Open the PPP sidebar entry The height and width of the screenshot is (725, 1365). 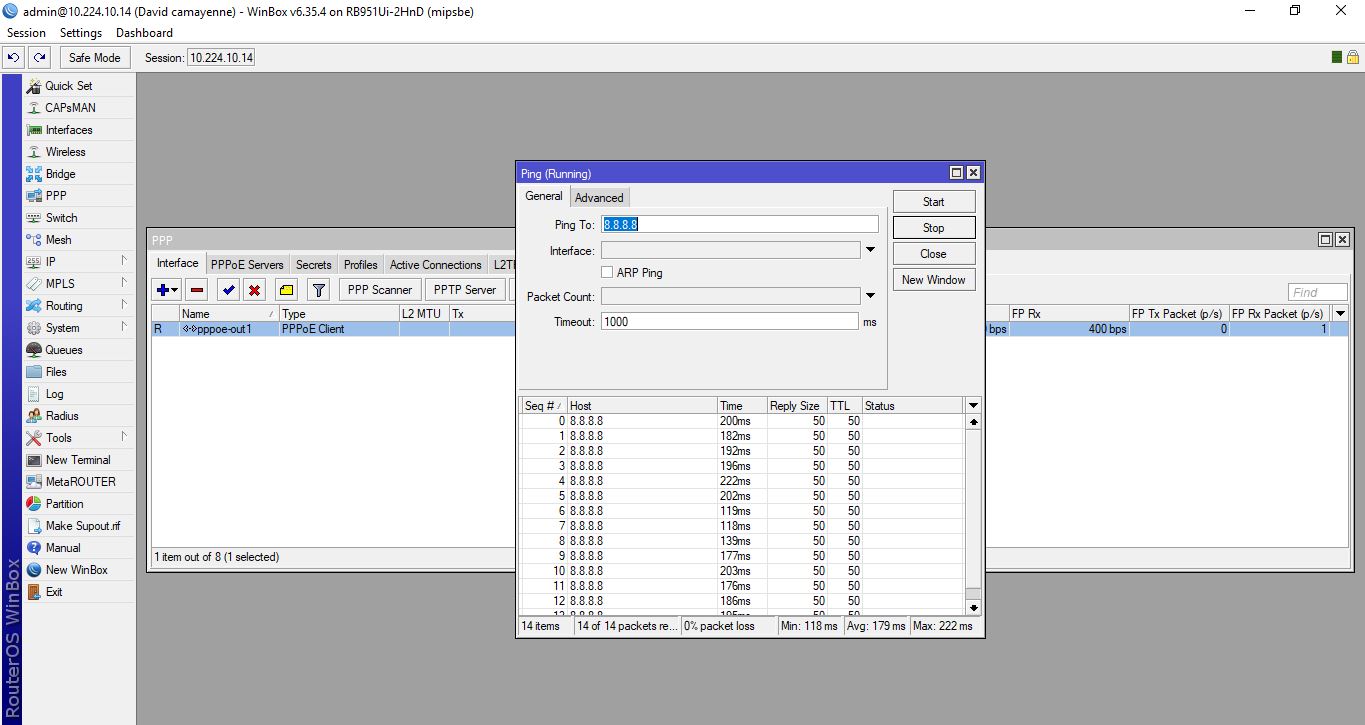pyautogui.click(x=56, y=196)
